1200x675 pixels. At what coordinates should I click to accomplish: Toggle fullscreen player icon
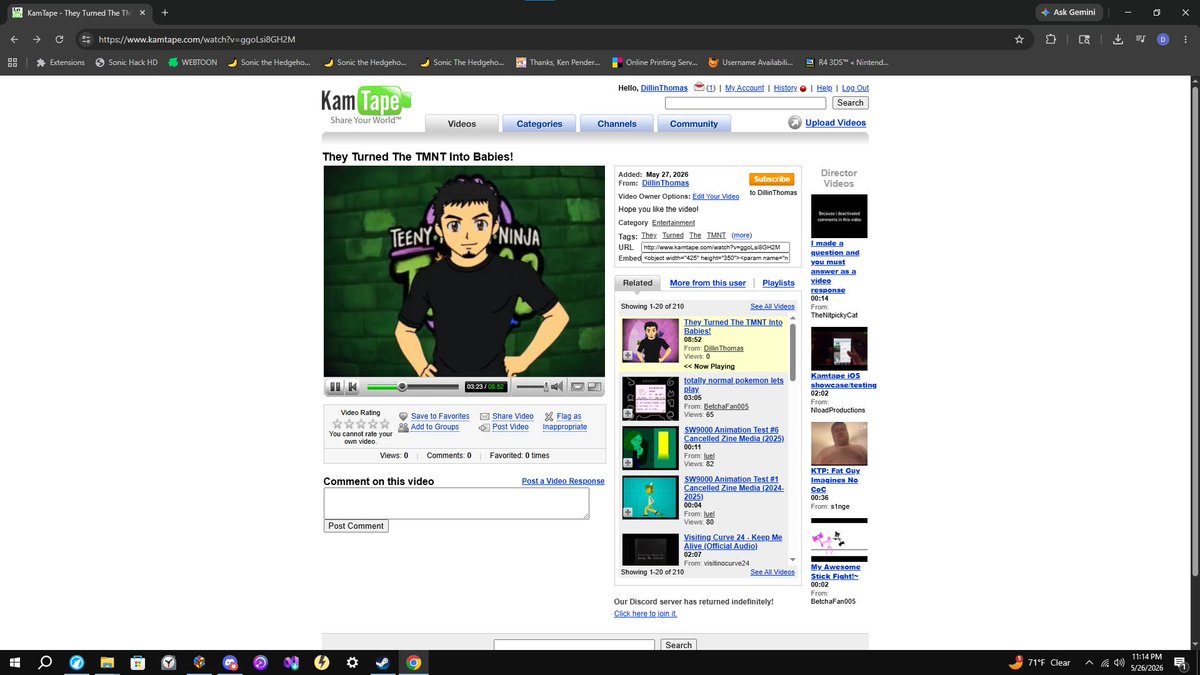594,387
